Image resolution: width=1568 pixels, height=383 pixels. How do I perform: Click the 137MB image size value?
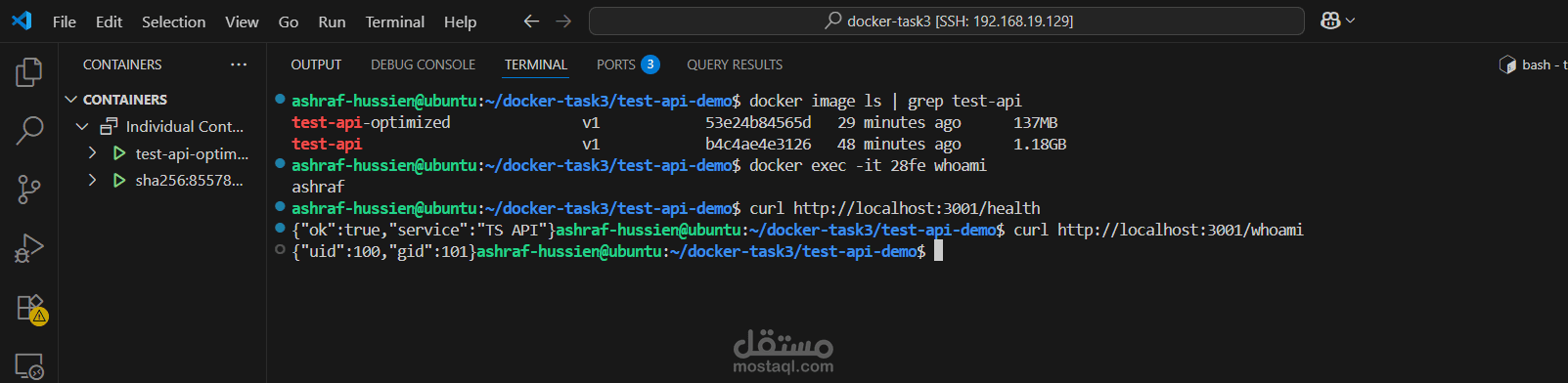point(1035,122)
